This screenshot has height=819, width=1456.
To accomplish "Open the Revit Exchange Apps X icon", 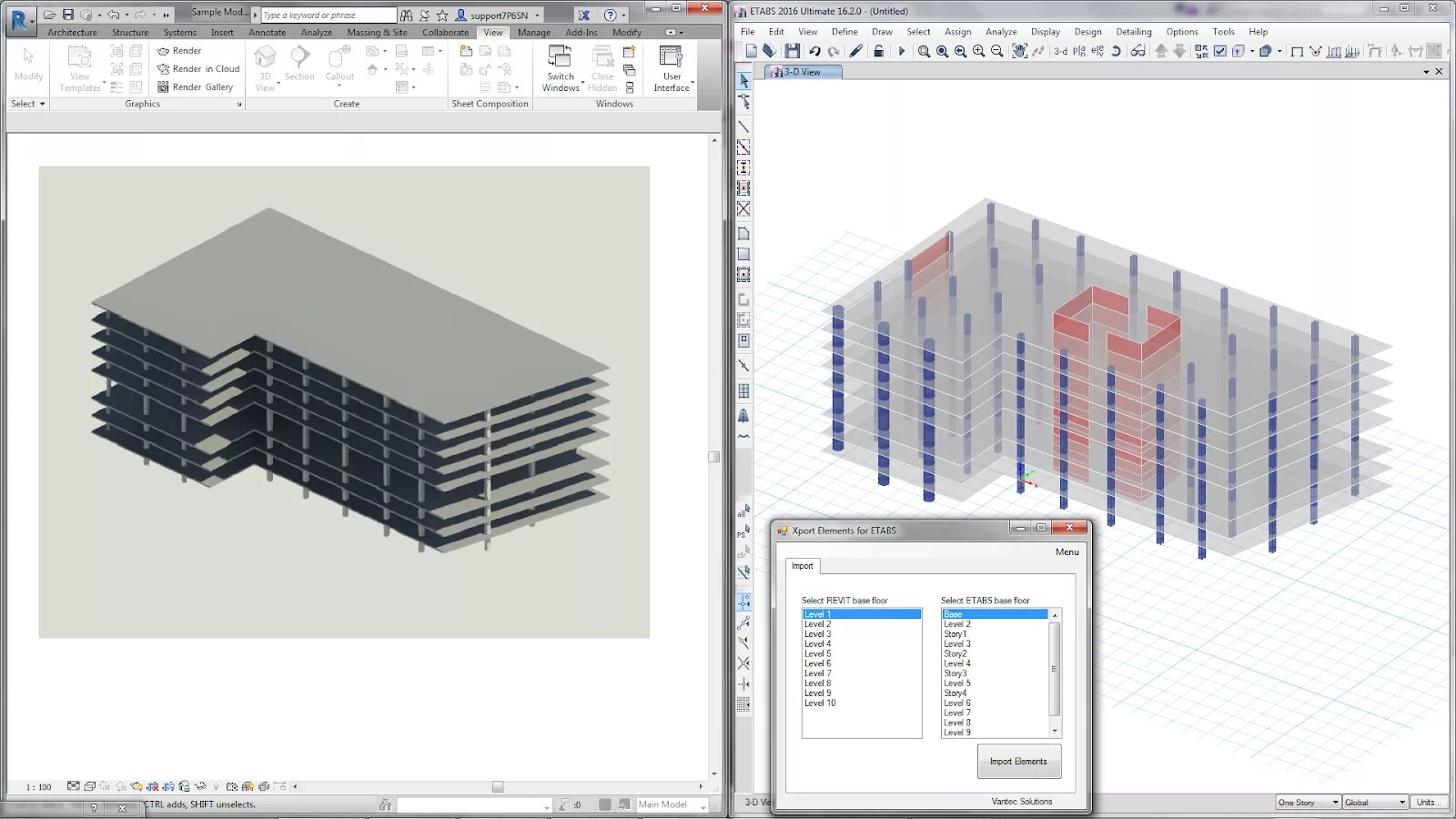I will (x=583, y=15).
